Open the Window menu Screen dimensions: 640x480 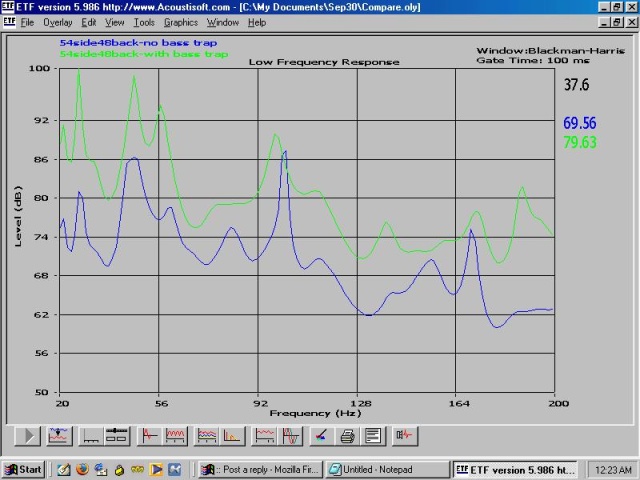click(222, 22)
